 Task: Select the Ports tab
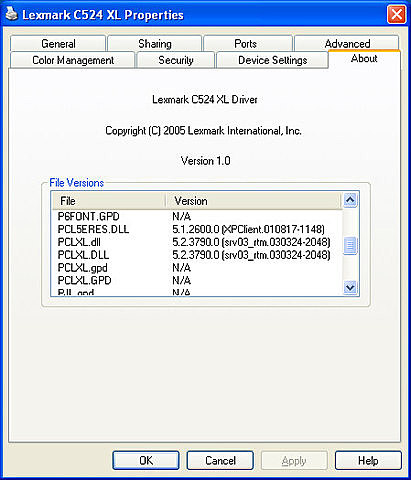pyautogui.click(x=248, y=44)
